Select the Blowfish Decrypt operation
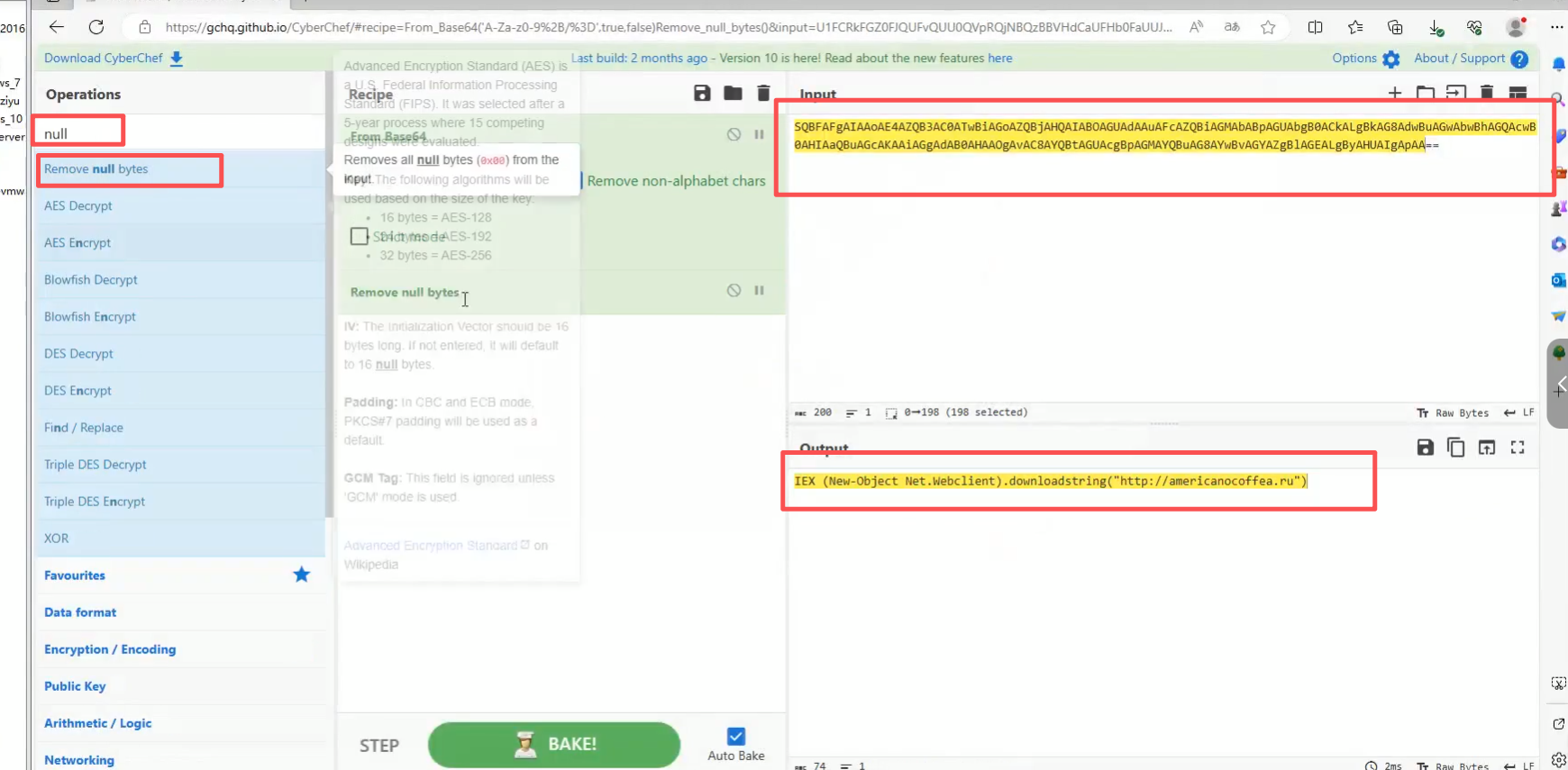1568x770 pixels. [x=180, y=280]
